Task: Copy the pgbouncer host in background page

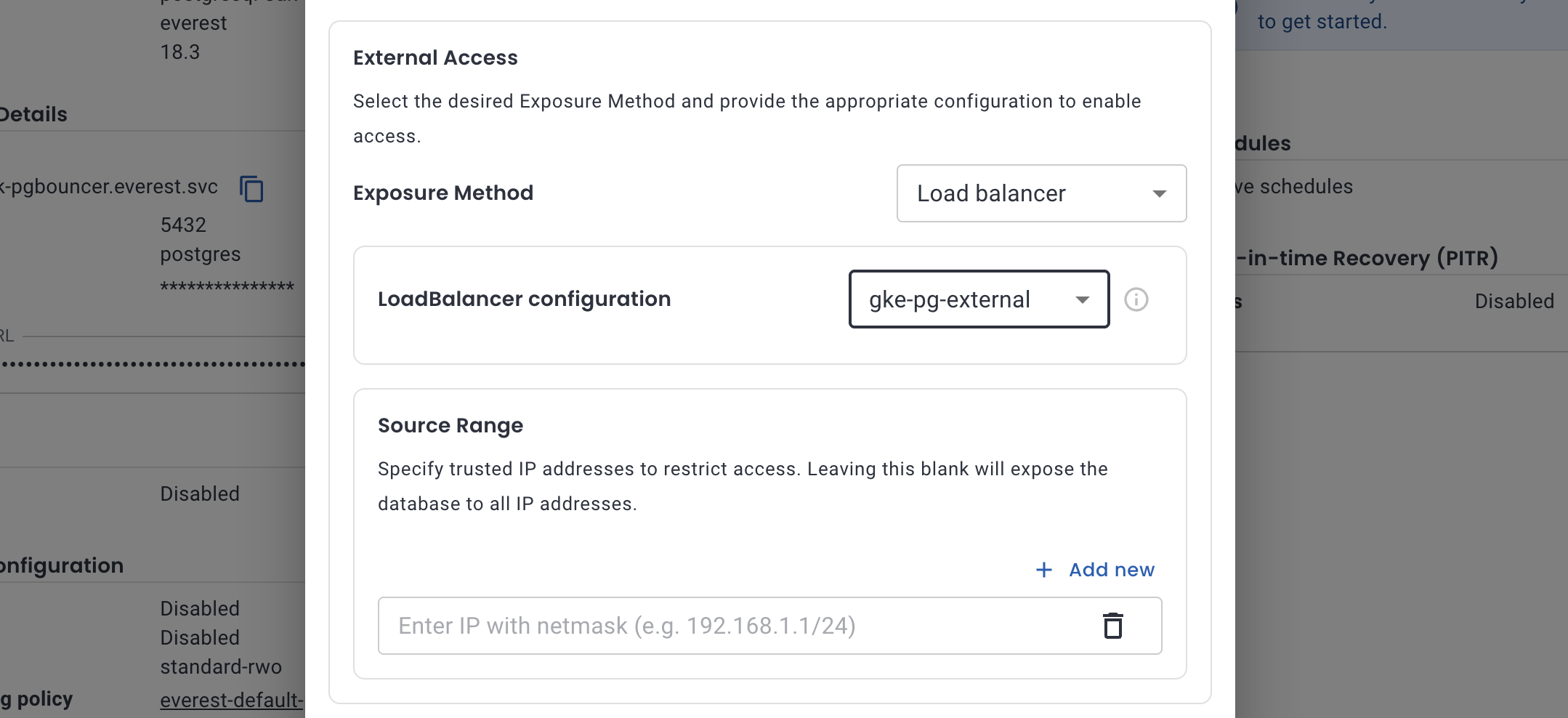Action: [x=251, y=188]
